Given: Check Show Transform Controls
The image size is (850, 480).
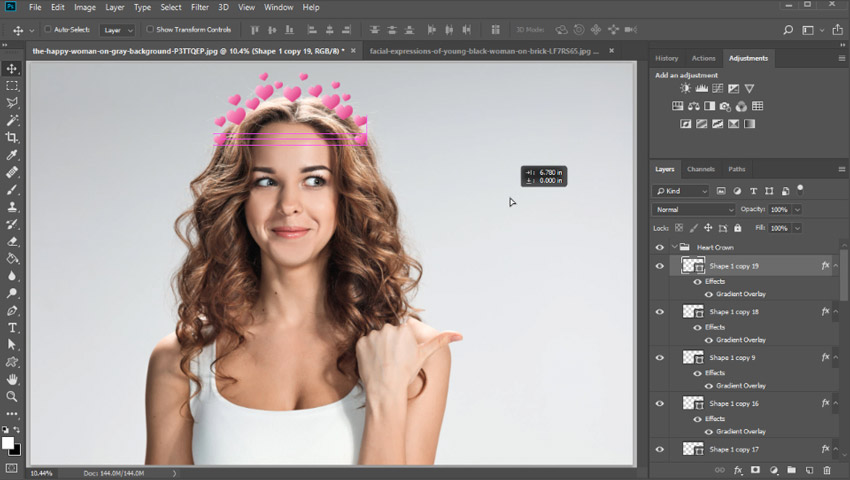Looking at the screenshot, I should point(149,30).
